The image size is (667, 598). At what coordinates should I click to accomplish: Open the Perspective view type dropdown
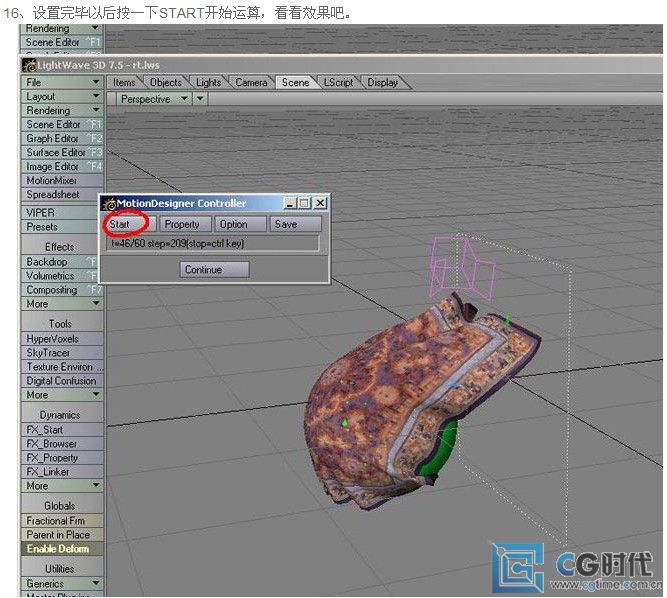coord(154,99)
